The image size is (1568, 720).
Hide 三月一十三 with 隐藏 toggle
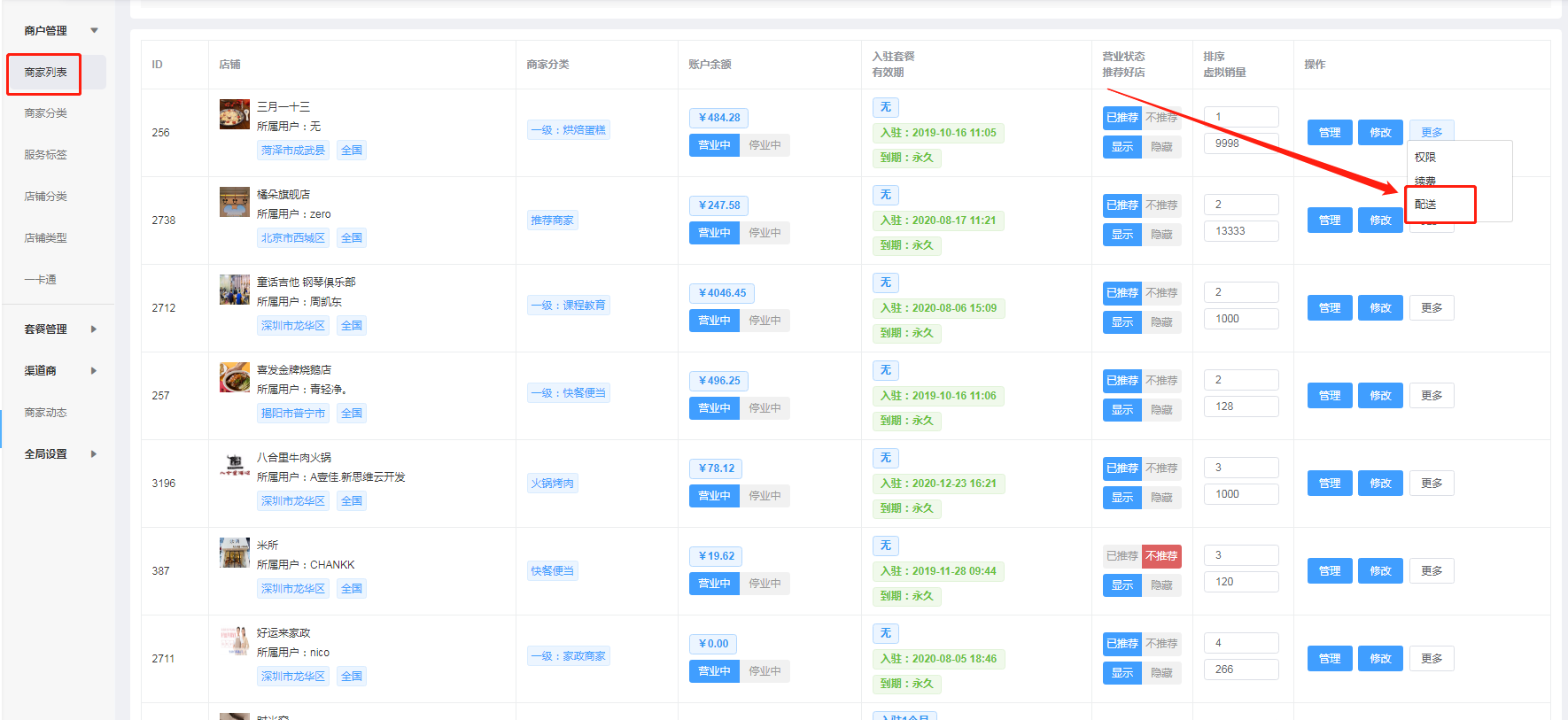click(x=1161, y=147)
